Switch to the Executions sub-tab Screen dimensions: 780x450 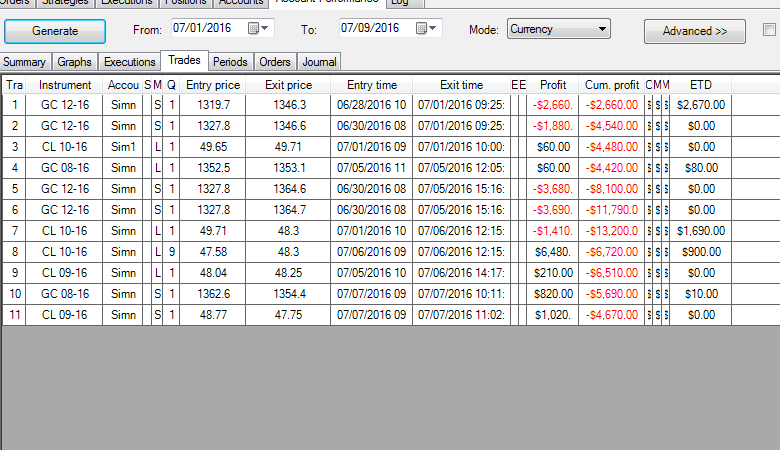tap(130, 62)
